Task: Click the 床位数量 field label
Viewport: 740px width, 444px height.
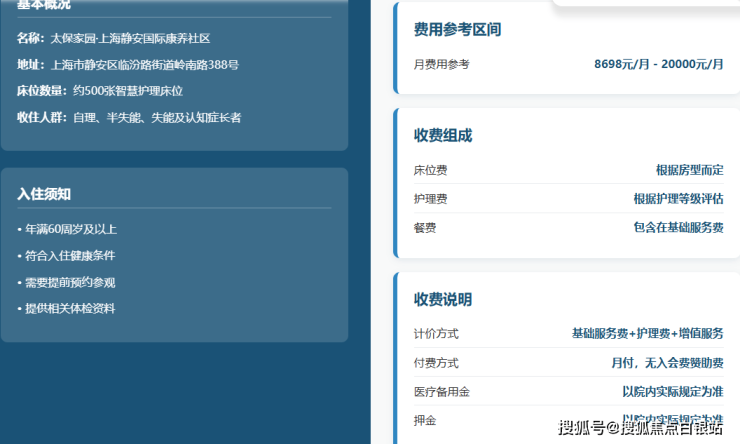Action: click(x=42, y=91)
